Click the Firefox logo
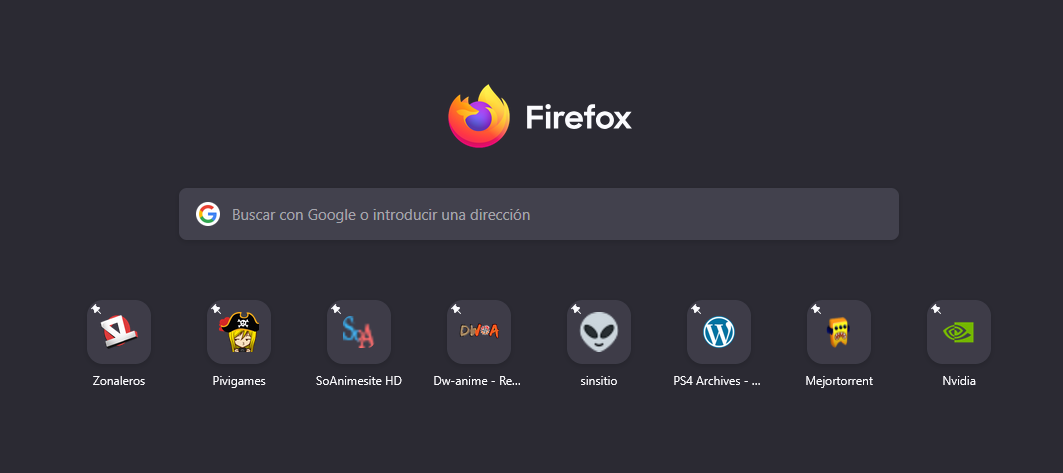This screenshot has height=473, width=1063. coord(479,116)
